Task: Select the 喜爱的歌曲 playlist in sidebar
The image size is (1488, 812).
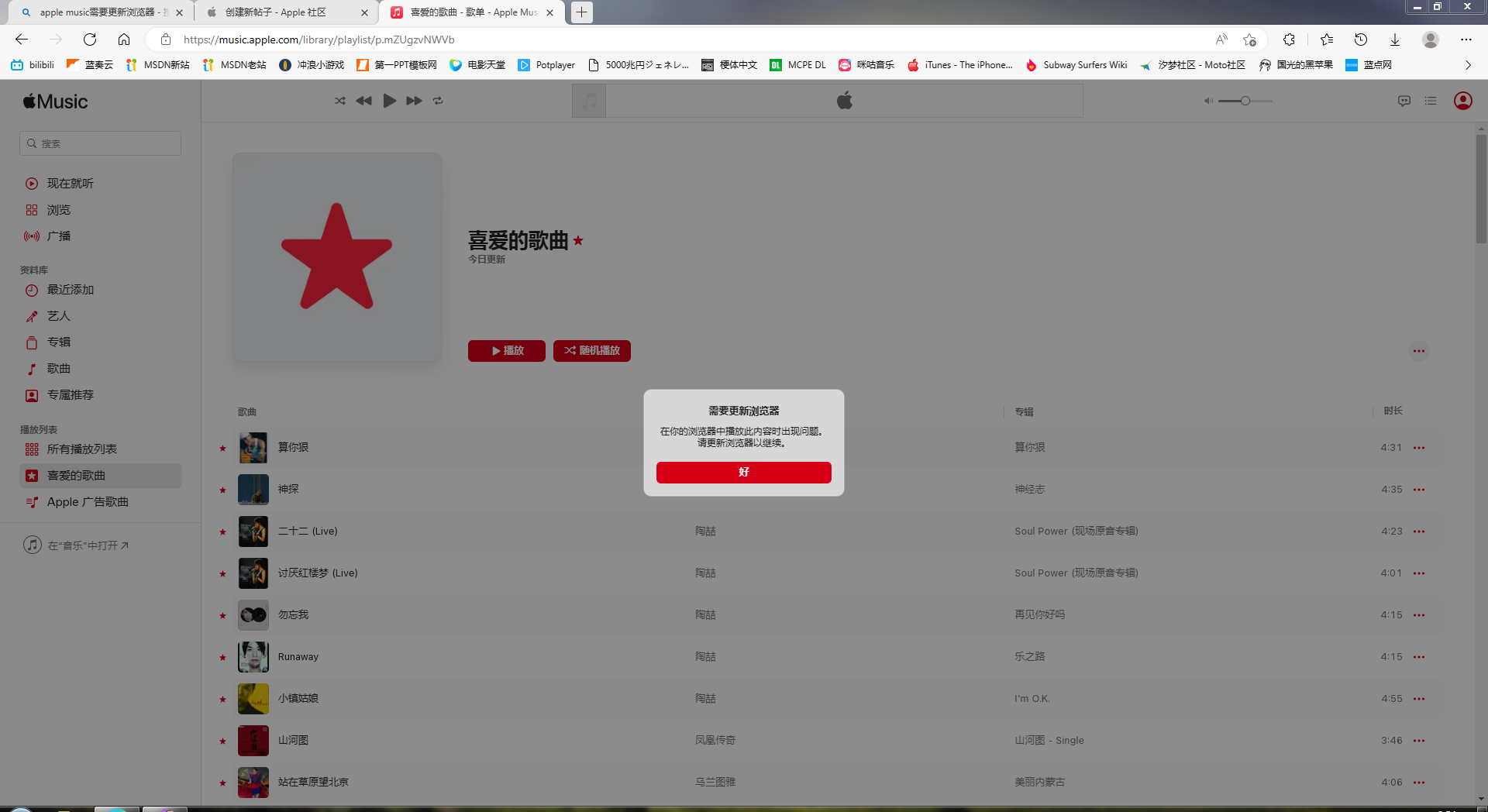Action: 101,476
